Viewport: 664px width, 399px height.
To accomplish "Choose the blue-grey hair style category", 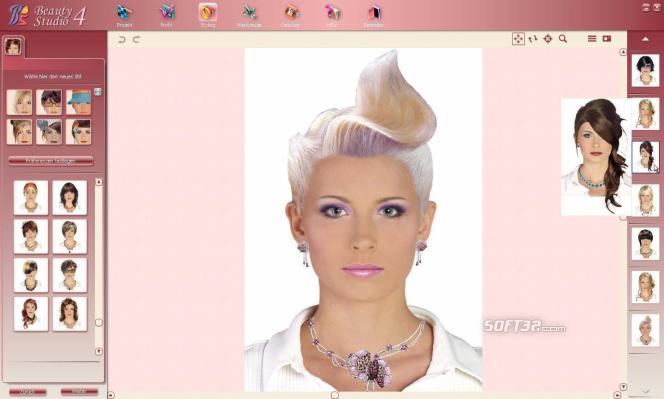I will (x=49, y=132).
